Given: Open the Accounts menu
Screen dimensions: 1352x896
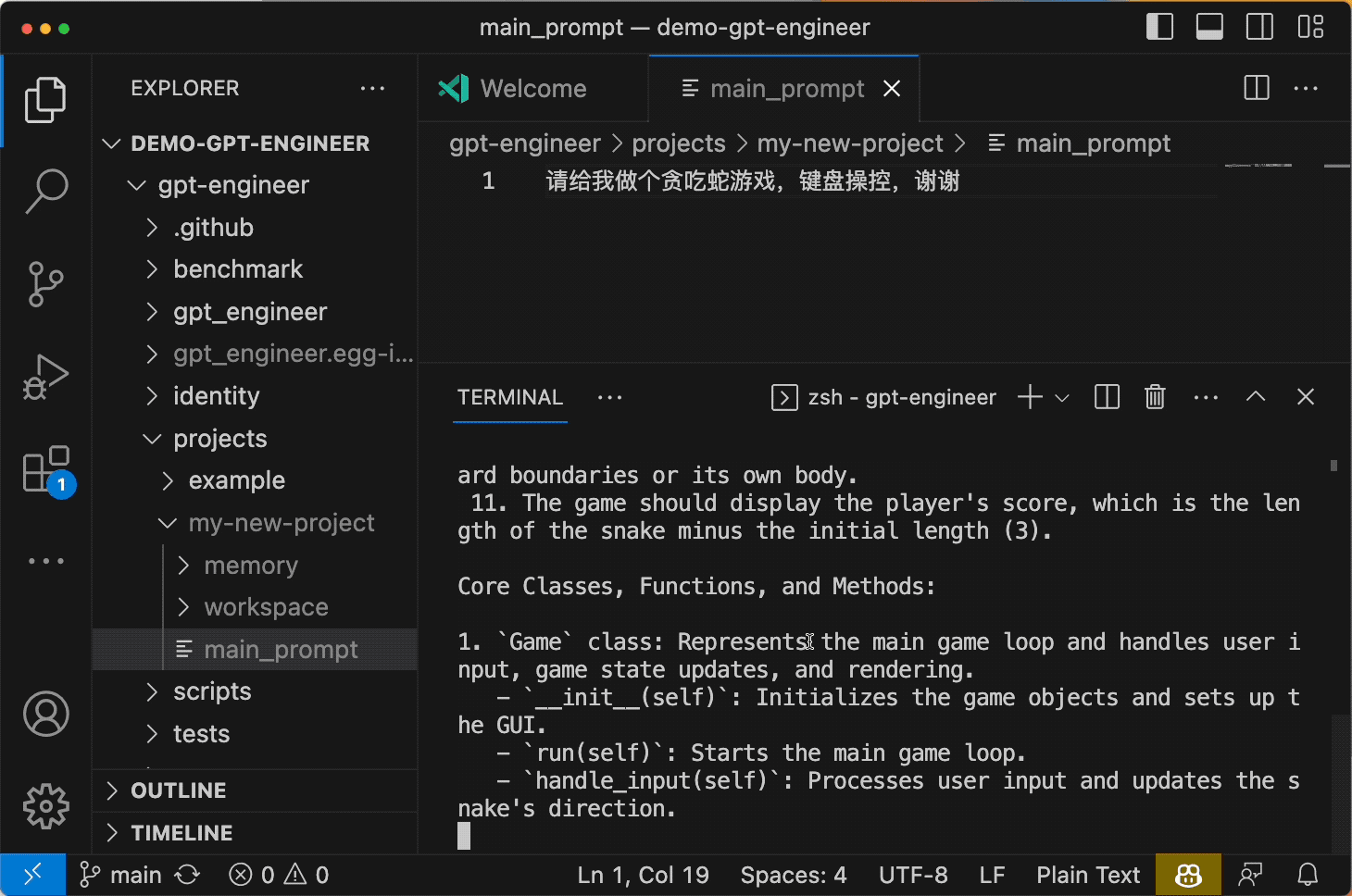Looking at the screenshot, I should 46,714.
